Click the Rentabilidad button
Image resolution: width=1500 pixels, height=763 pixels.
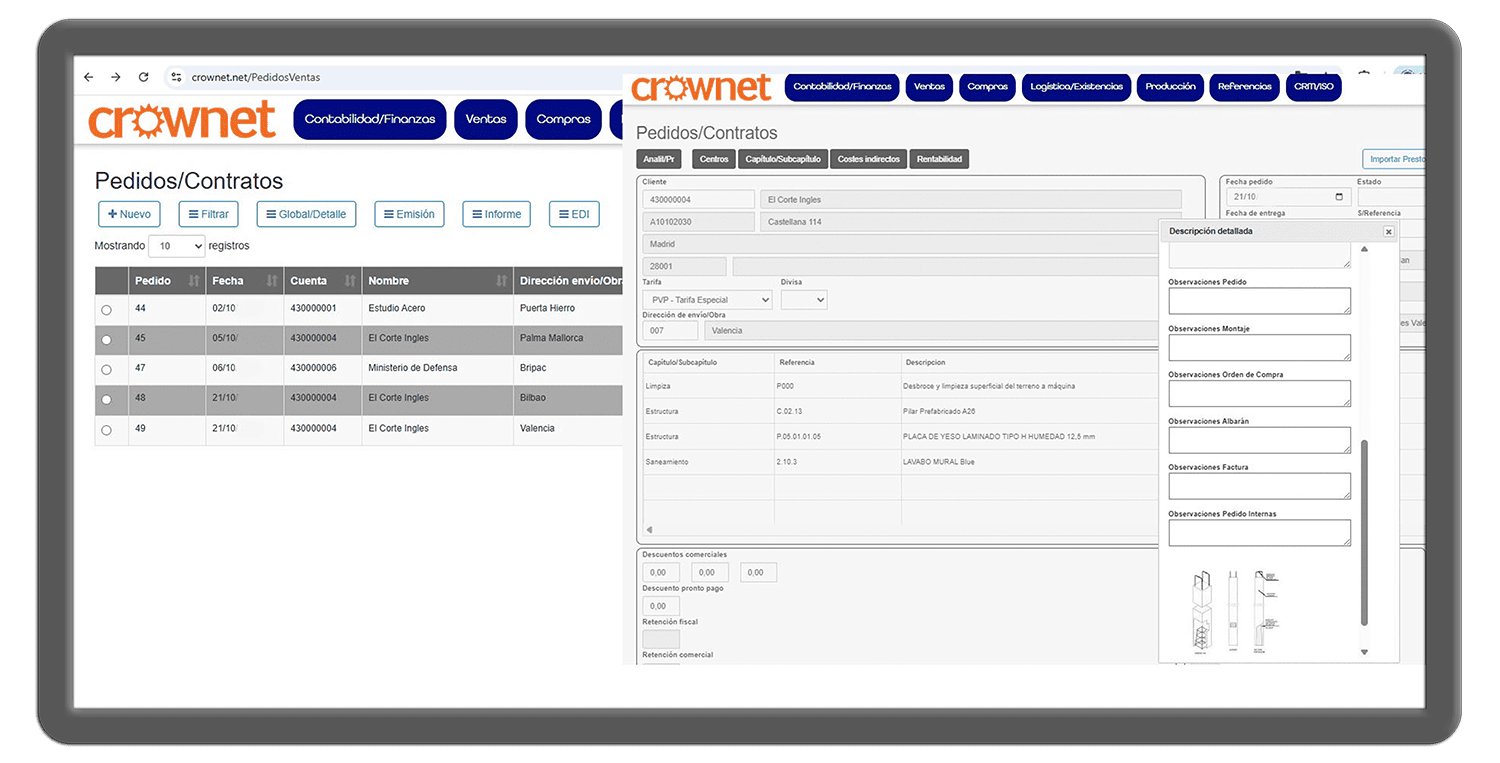[939, 159]
